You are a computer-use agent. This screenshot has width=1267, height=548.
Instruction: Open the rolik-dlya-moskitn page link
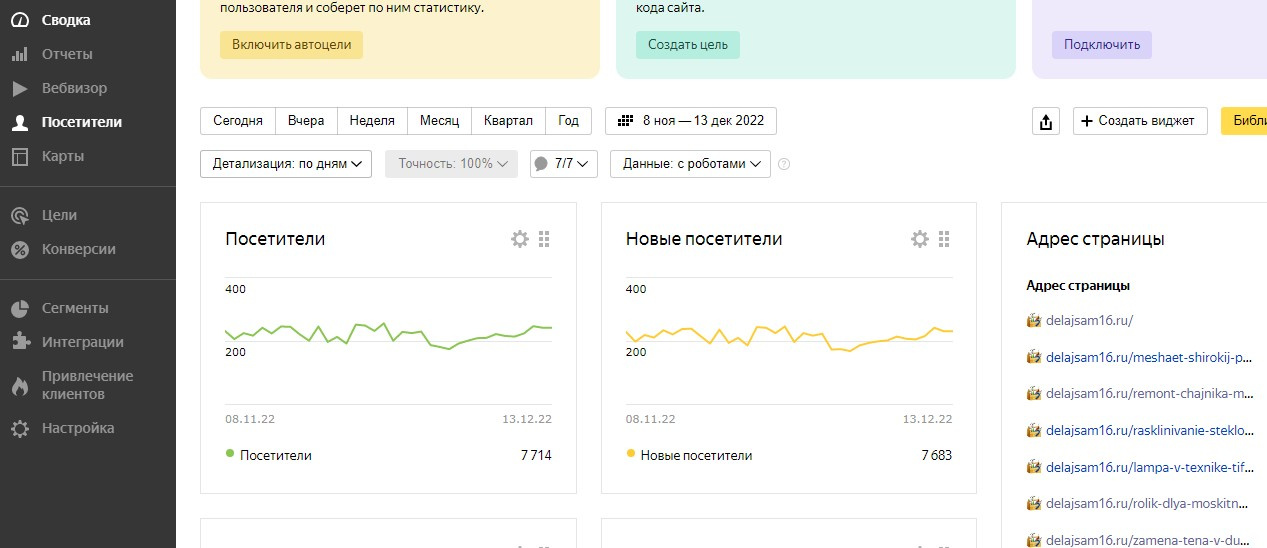pyautogui.click(x=1149, y=504)
